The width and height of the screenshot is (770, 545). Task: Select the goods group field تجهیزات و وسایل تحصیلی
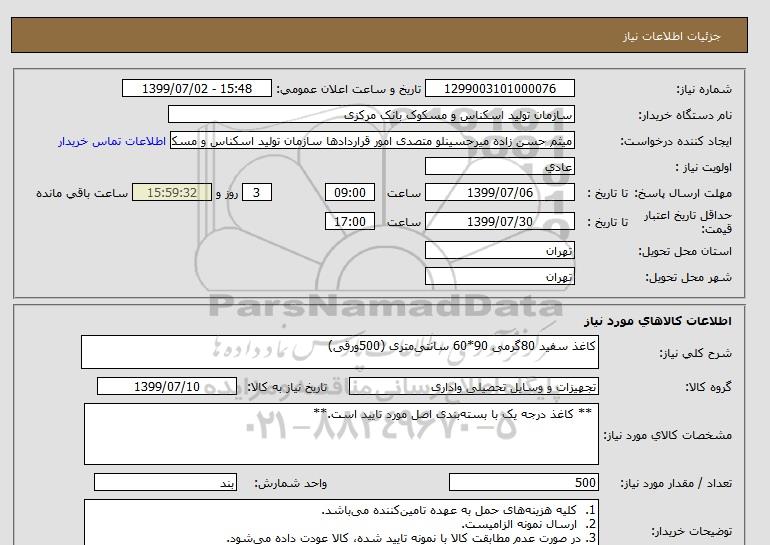coord(474,386)
